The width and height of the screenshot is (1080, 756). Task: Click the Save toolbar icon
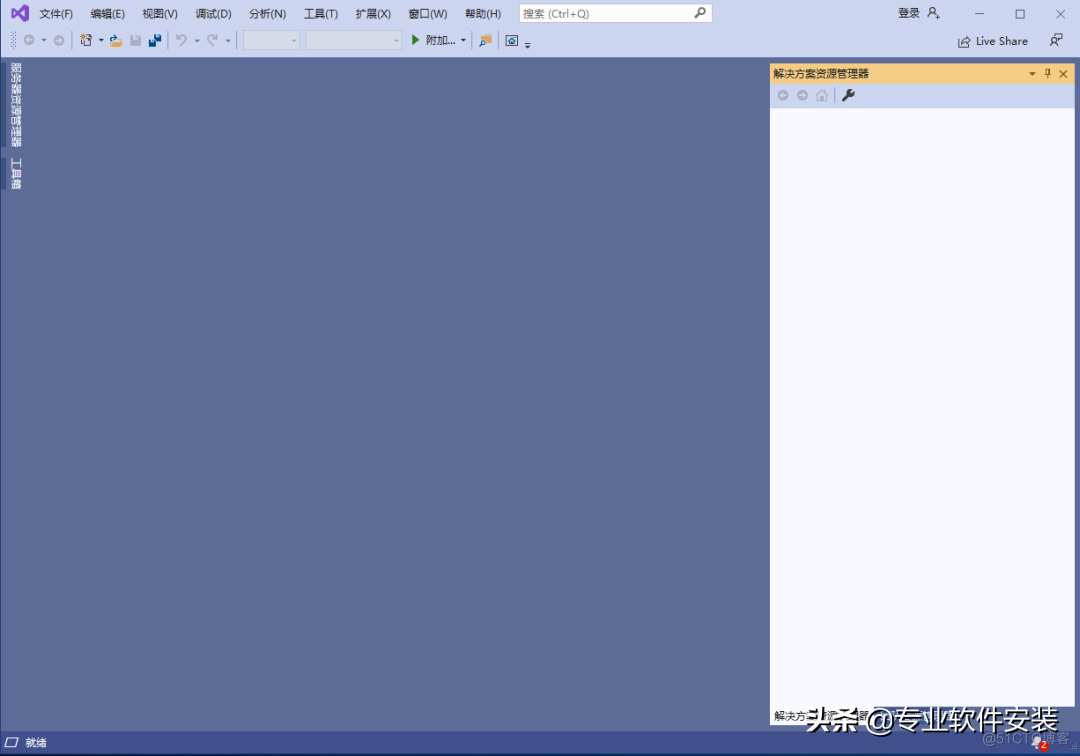[x=135, y=40]
